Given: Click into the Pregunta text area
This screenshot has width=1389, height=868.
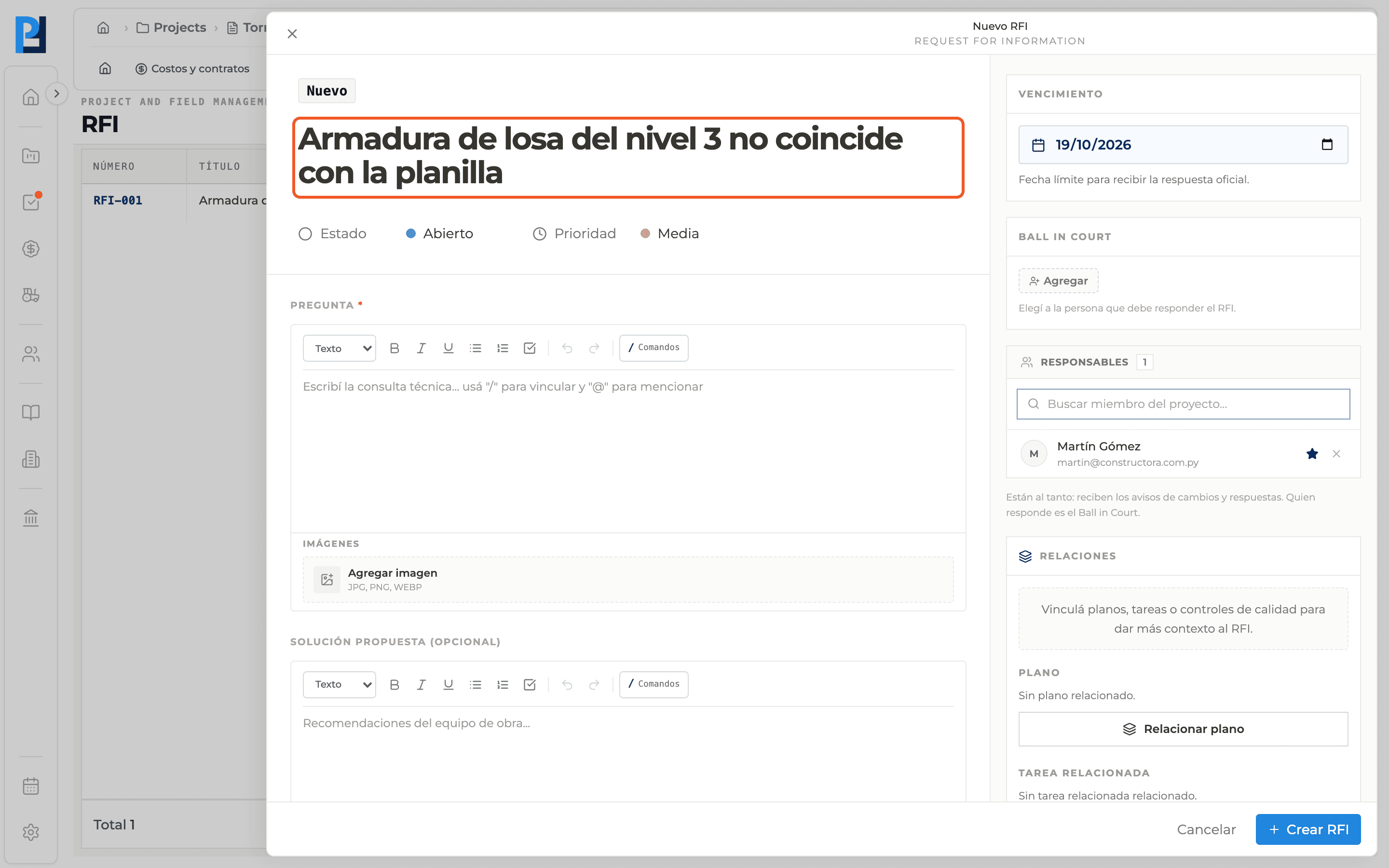Looking at the screenshot, I should point(628,451).
